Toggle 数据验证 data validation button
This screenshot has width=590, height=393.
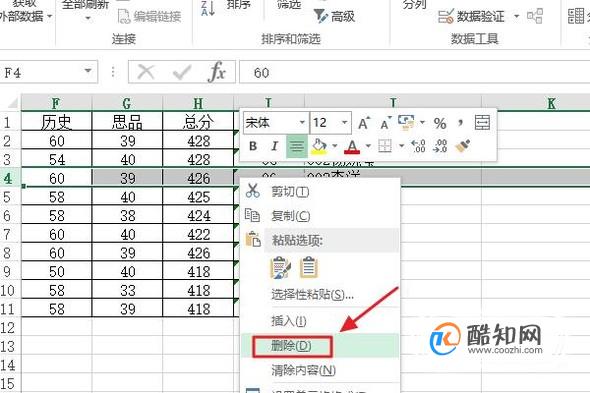[471, 17]
